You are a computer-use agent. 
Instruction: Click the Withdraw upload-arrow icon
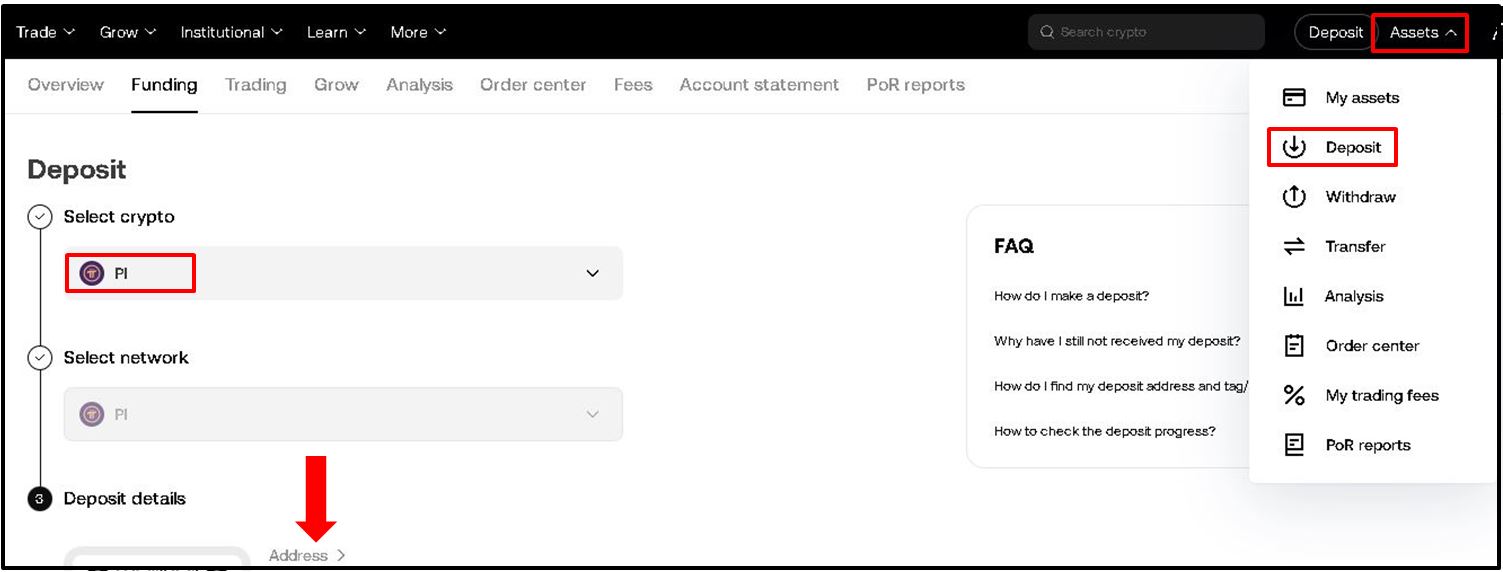(1294, 197)
